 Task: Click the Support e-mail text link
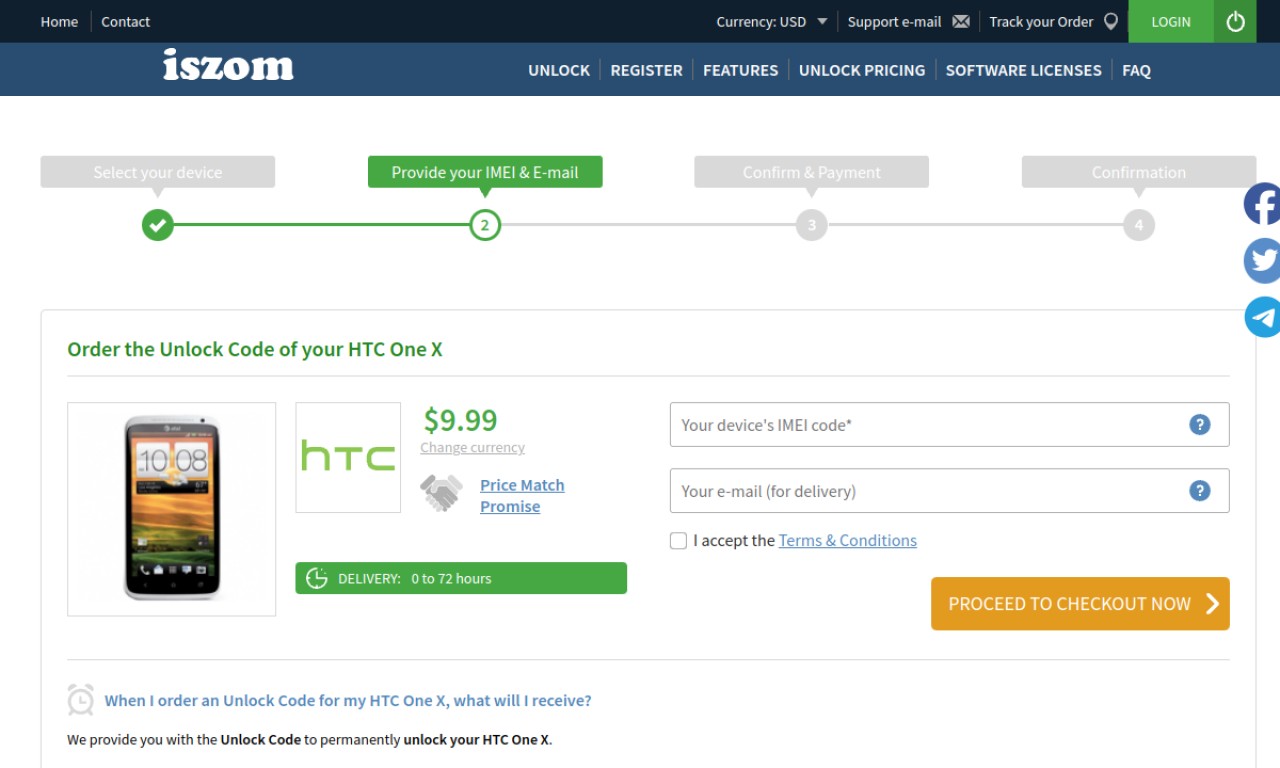click(x=894, y=21)
